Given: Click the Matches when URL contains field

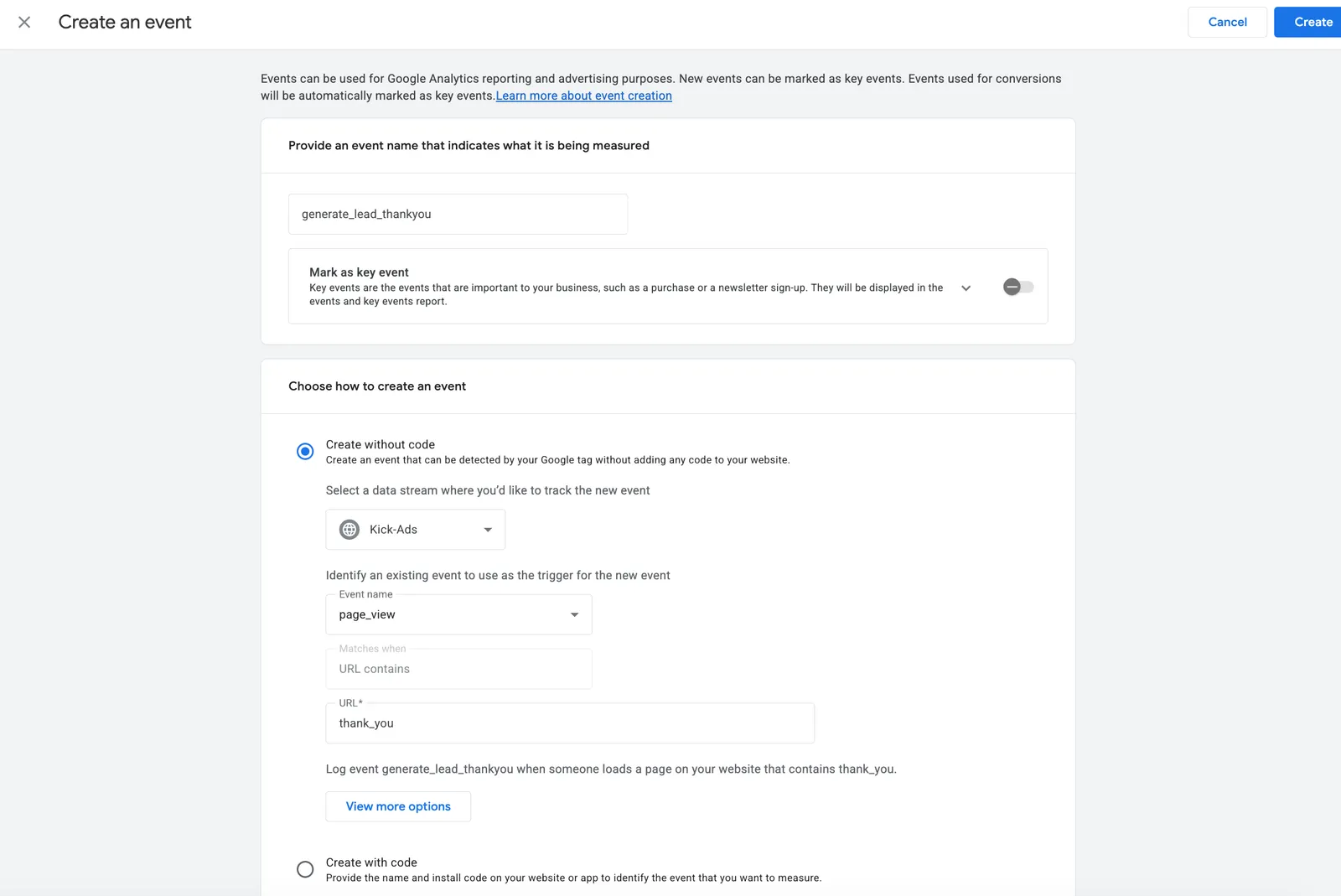Looking at the screenshot, I should 458,669.
